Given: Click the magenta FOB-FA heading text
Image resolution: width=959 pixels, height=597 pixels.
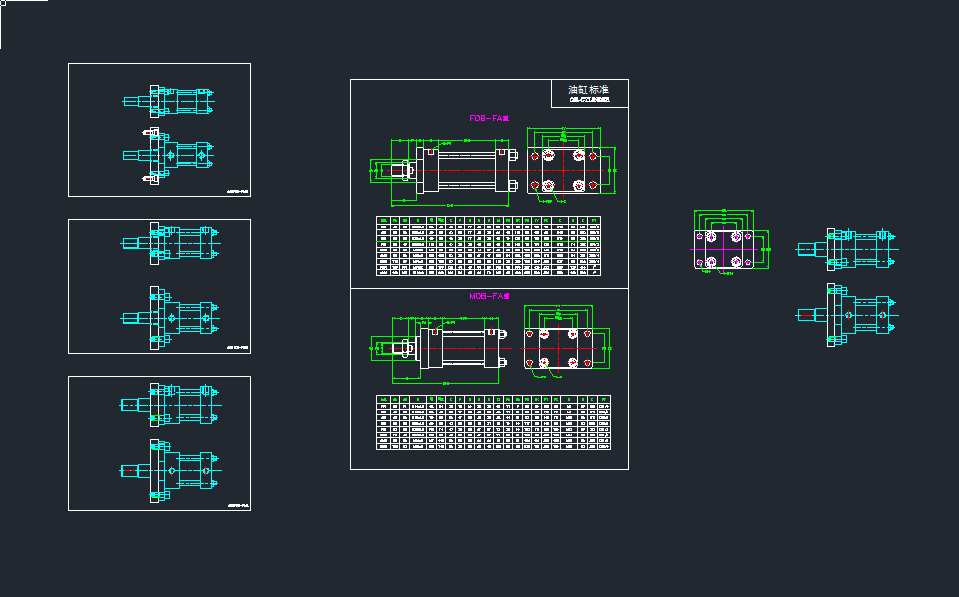Looking at the screenshot, I should (489, 119).
